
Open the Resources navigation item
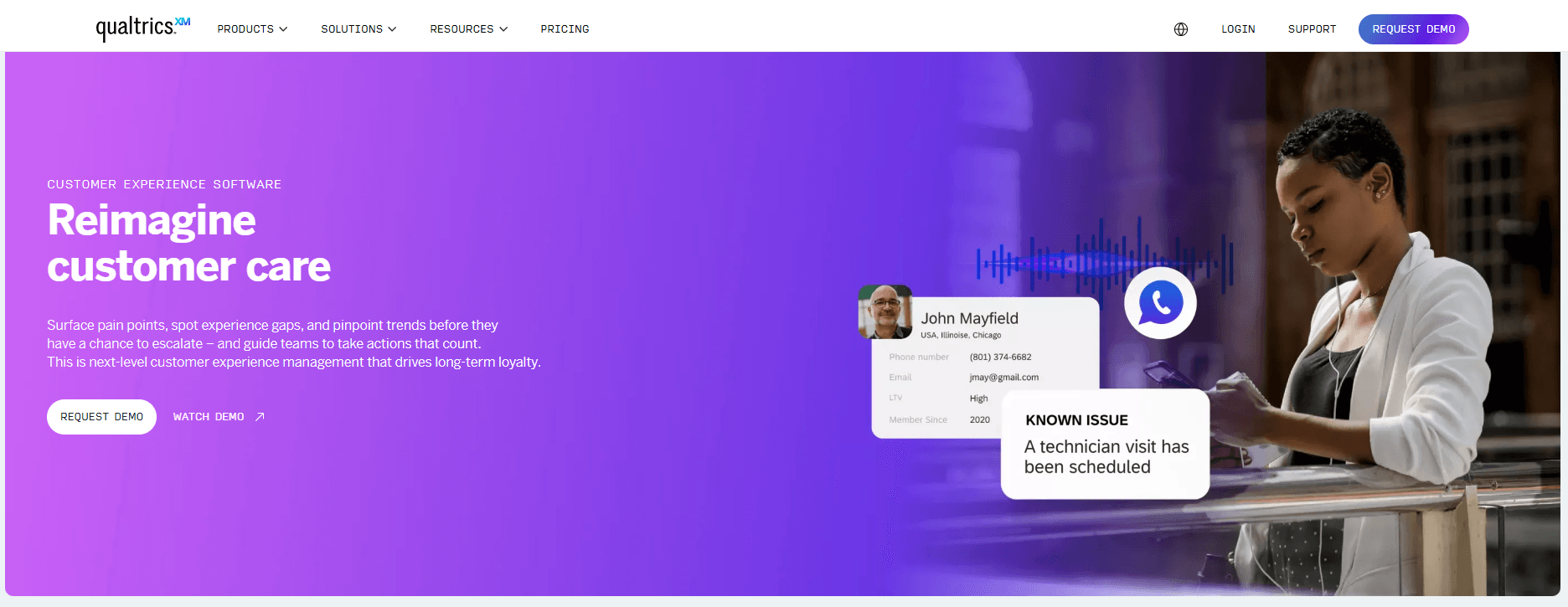click(x=469, y=29)
